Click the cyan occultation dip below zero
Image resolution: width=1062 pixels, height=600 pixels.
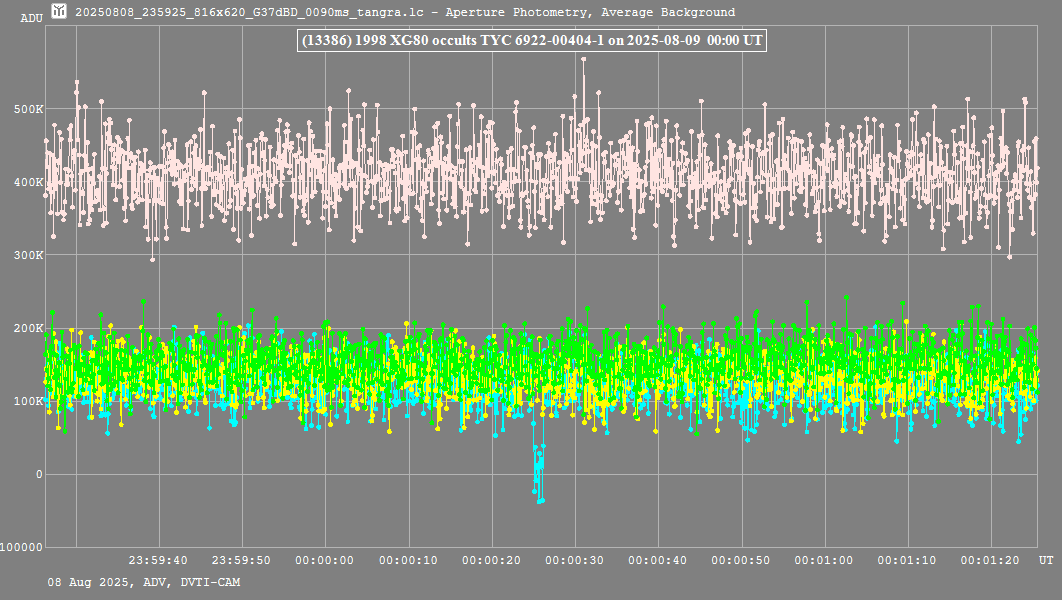coord(538,474)
